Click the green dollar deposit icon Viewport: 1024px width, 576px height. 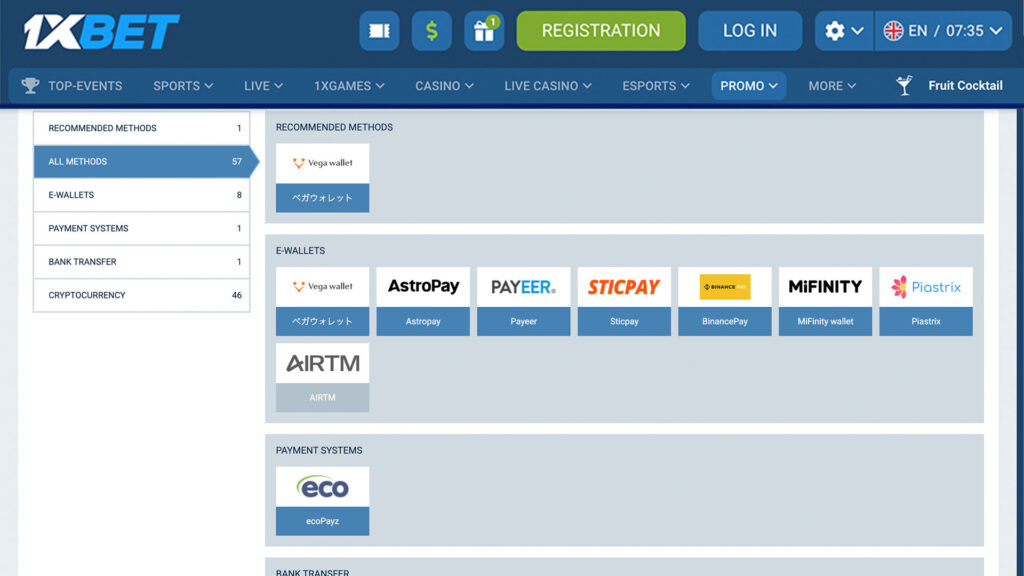point(431,31)
